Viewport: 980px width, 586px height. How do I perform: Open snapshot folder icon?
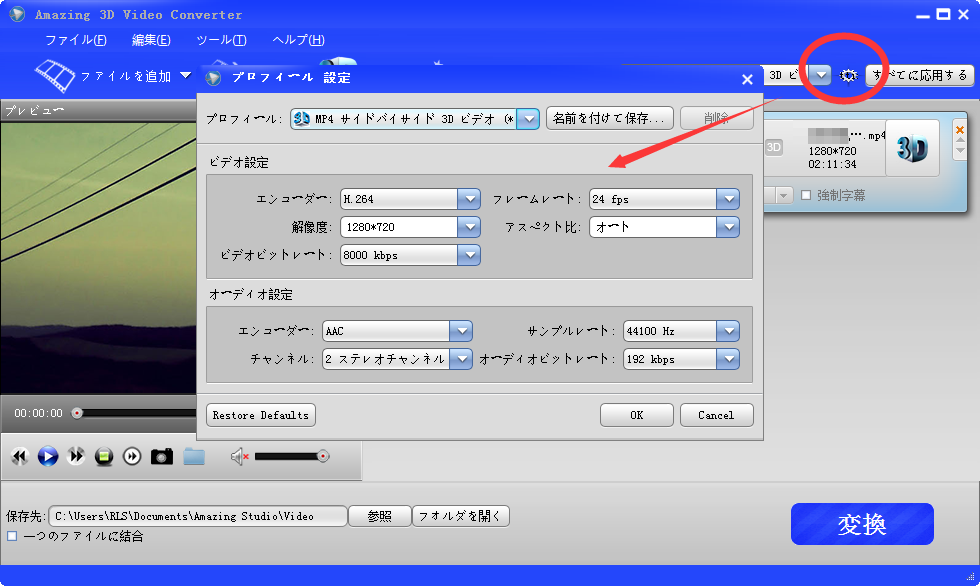click(194, 456)
